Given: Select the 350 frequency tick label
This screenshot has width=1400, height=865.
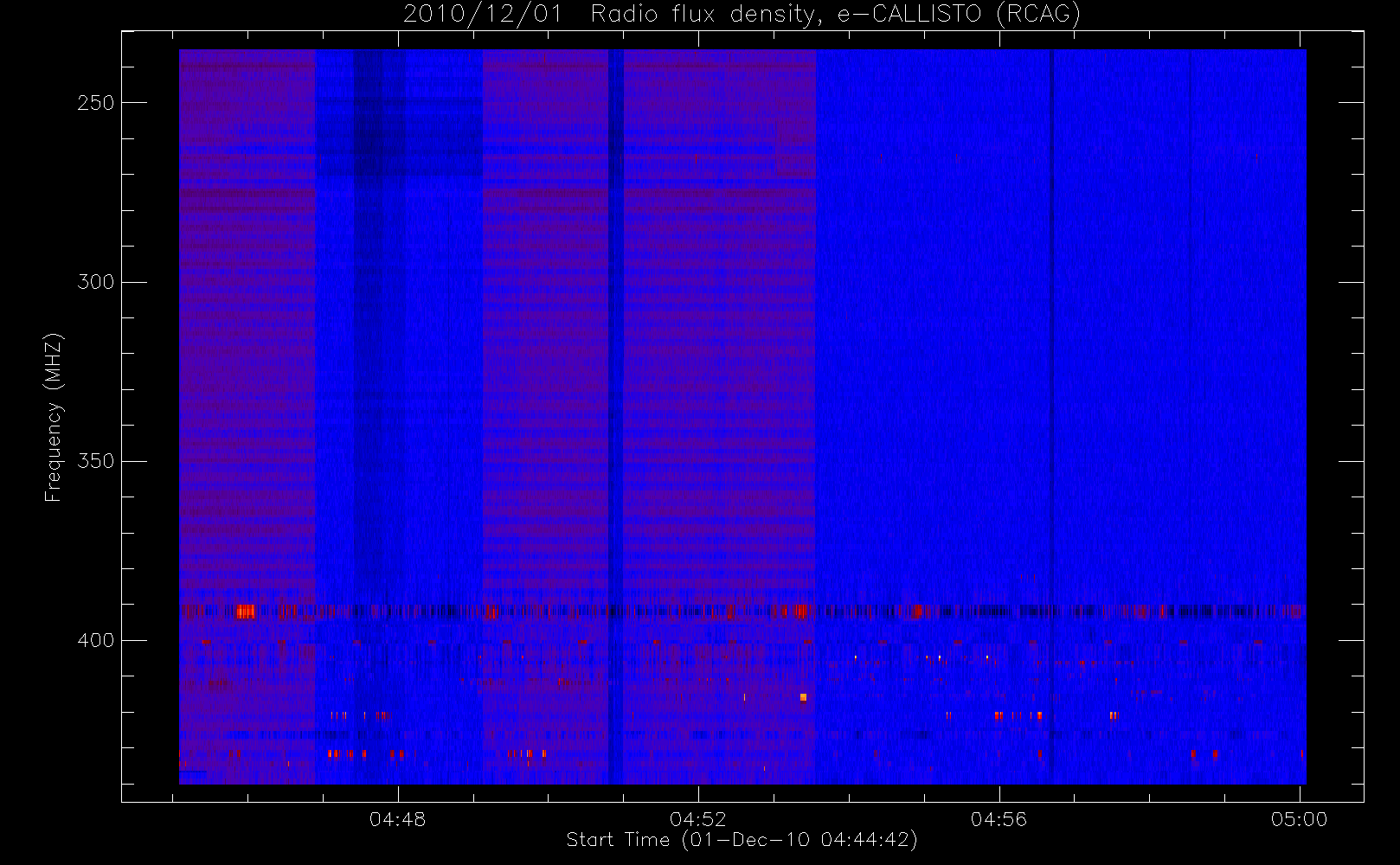Looking at the screenshot, I should [x=95, y=461].
